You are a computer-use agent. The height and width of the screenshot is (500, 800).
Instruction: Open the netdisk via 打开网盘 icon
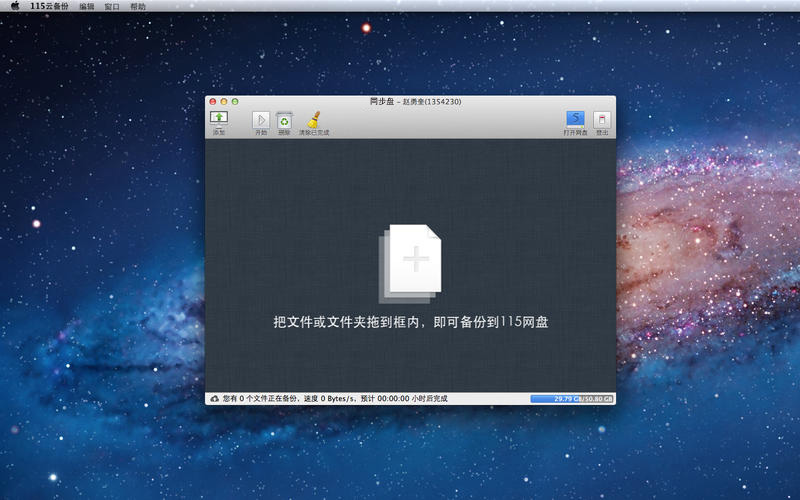(x=575, y=119)
